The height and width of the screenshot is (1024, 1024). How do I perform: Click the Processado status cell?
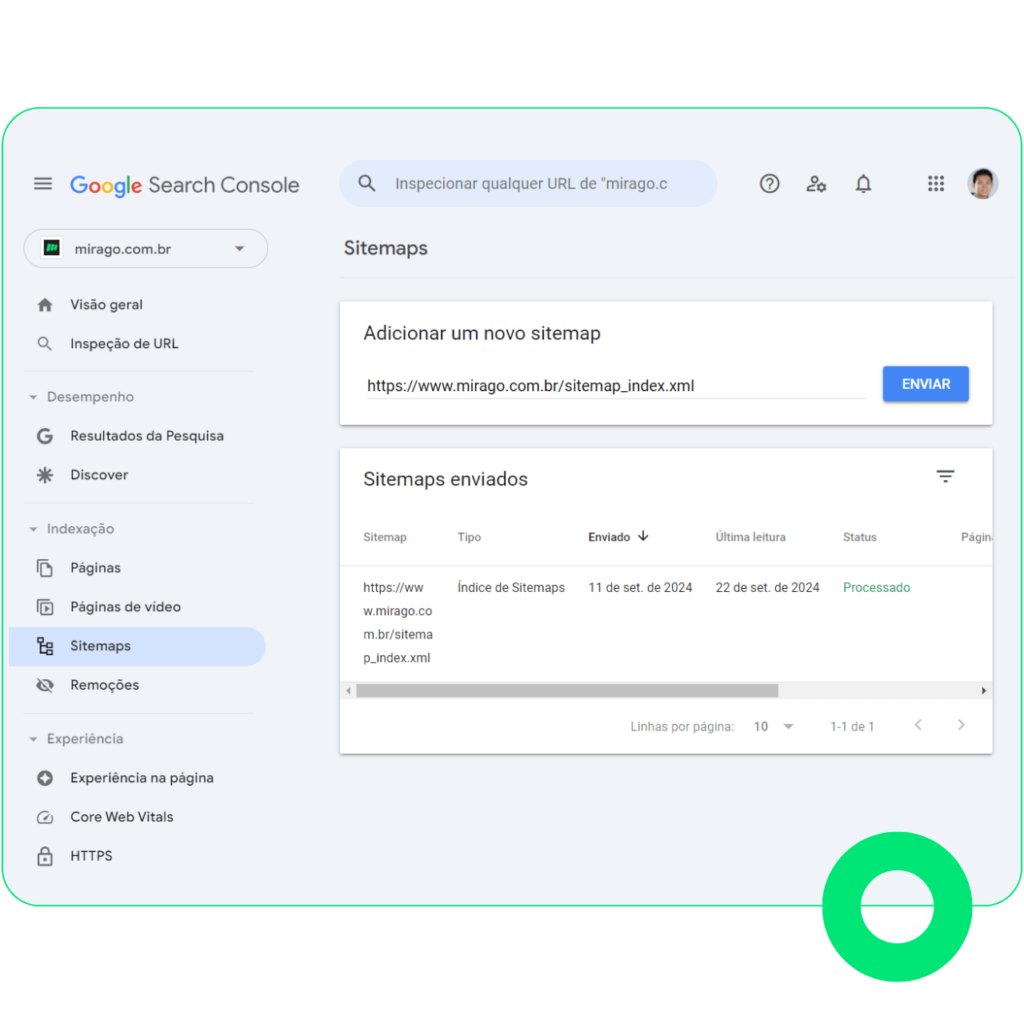coord(876,587)
